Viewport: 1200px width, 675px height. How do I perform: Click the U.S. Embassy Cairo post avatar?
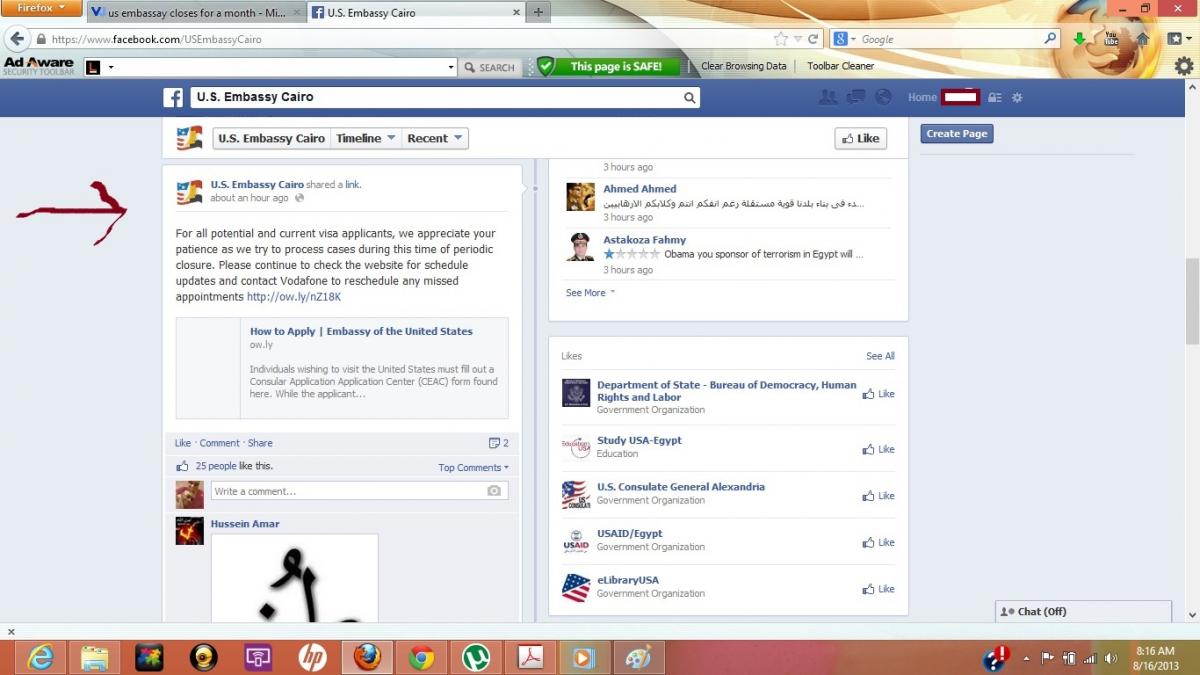[x=189, y=192]
